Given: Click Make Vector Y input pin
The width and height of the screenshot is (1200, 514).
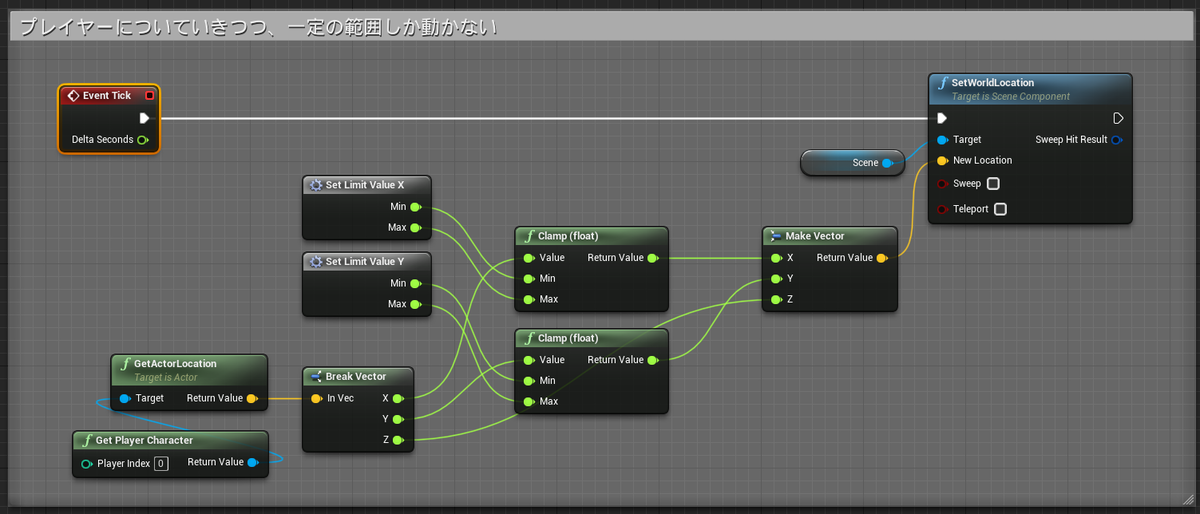Looking at the screenshot, I should tap(775, 278).
